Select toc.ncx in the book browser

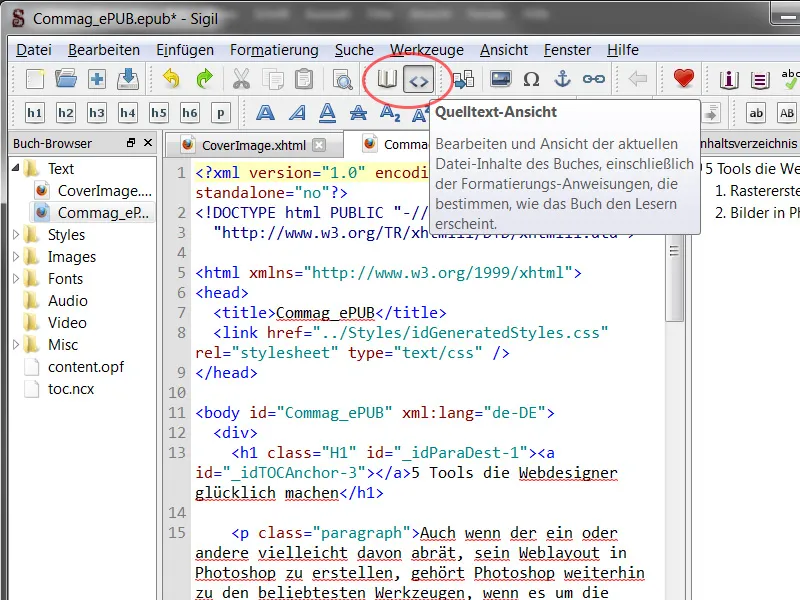coord(71,389)
